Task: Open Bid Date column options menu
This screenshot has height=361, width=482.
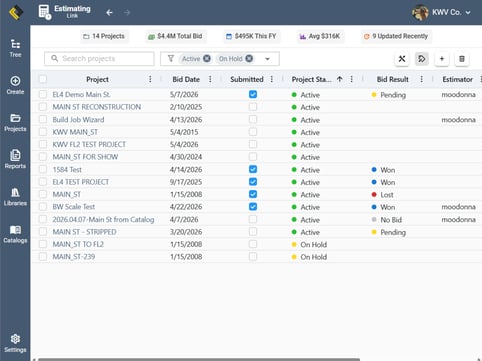Action: pyautogui.click(x=210, y=79)
